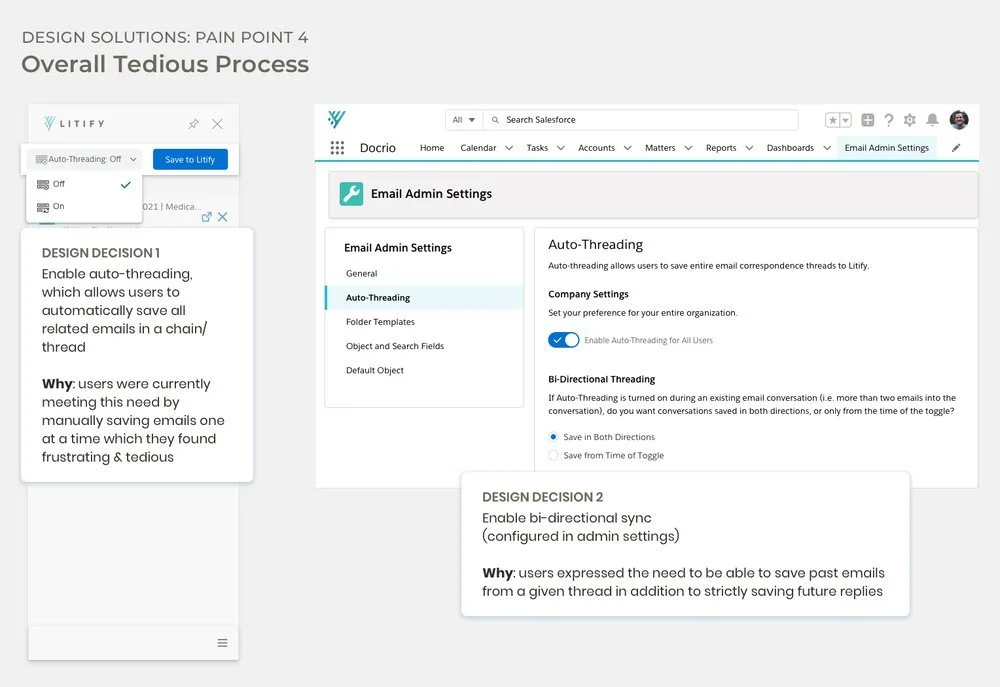
Task: Toggle Enable Auto-Threading for All Users
Action: [x=564, y=340]
